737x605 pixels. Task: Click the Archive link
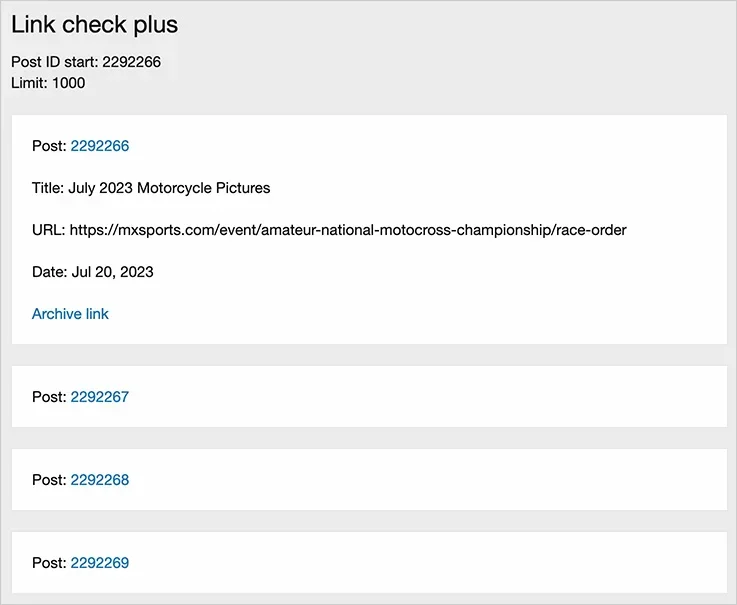(x=70, y=314)
